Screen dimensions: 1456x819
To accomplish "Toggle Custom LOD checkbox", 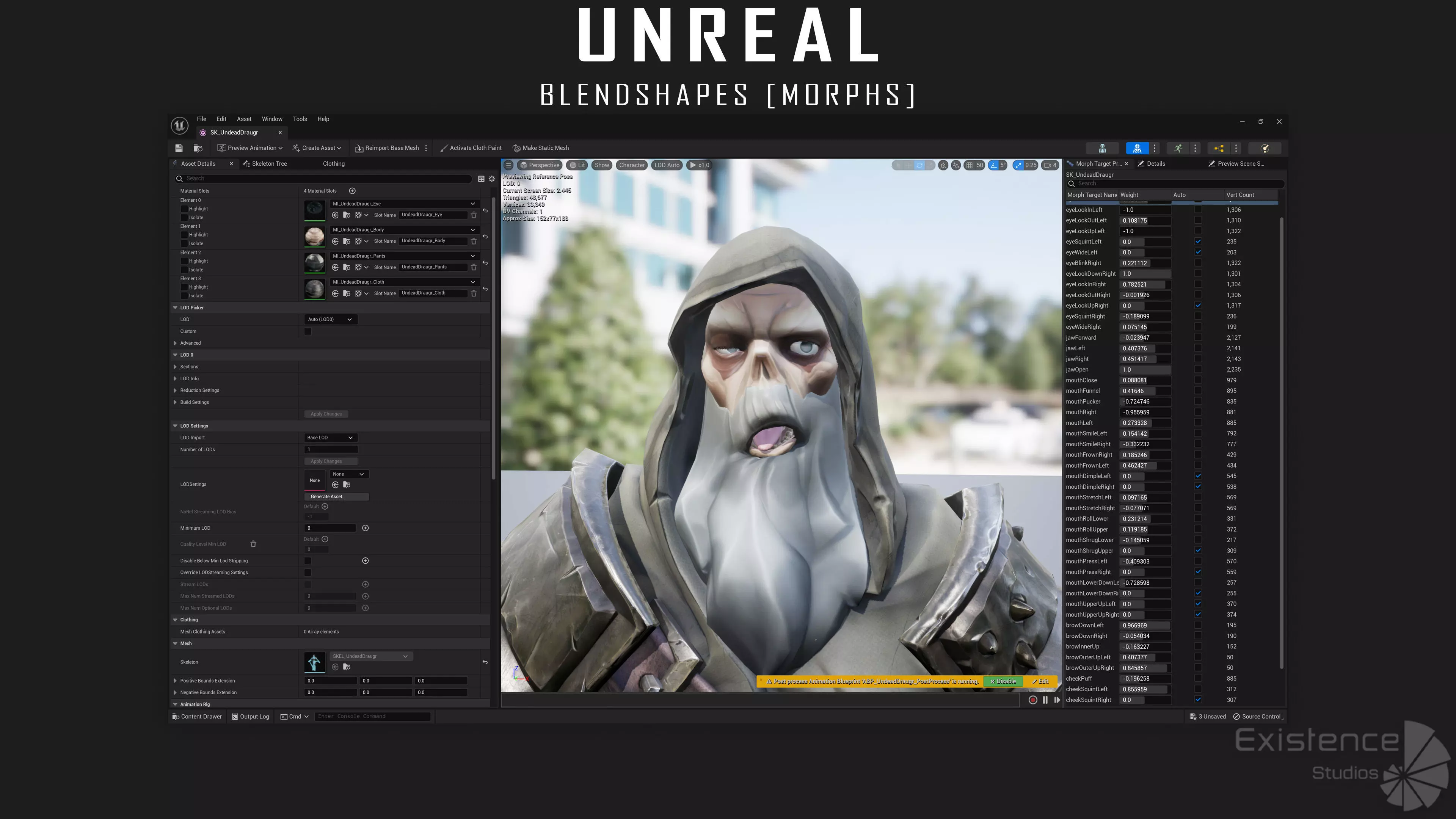I will [x=308, y=331].
